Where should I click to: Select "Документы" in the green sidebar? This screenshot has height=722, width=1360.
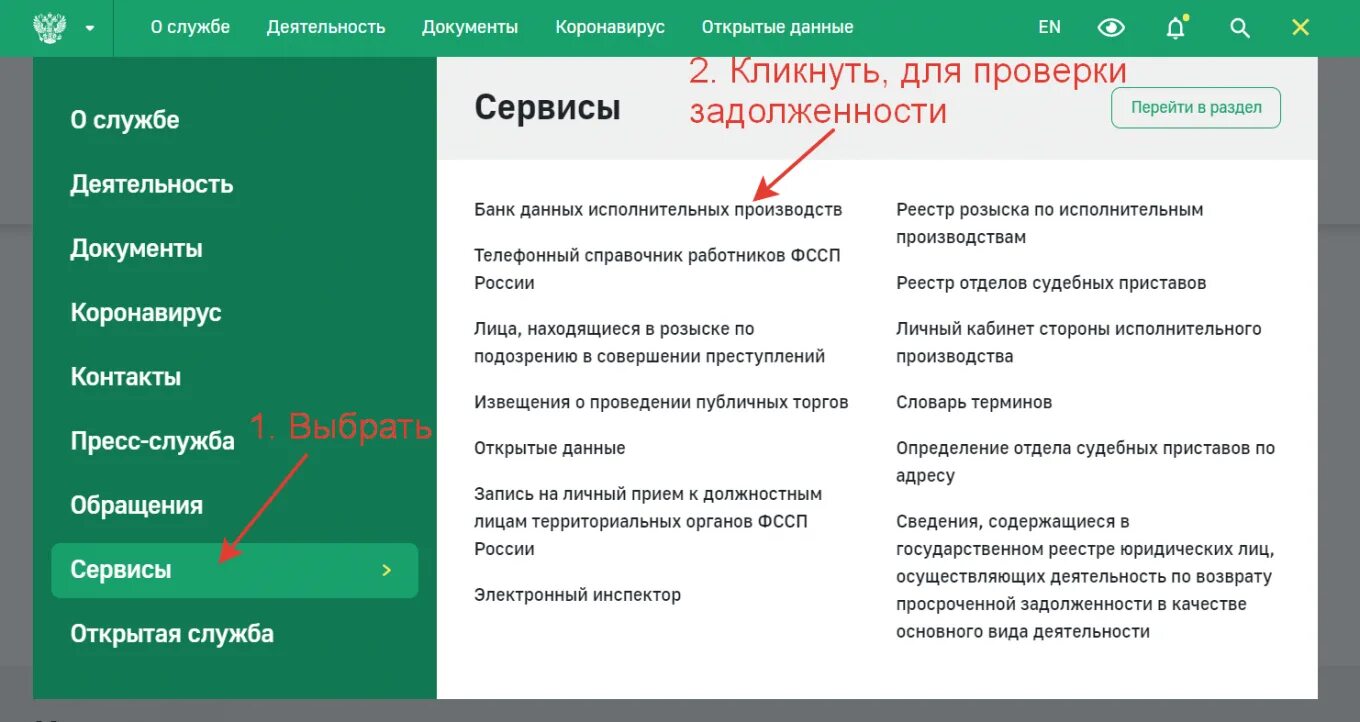pos(136,248)
